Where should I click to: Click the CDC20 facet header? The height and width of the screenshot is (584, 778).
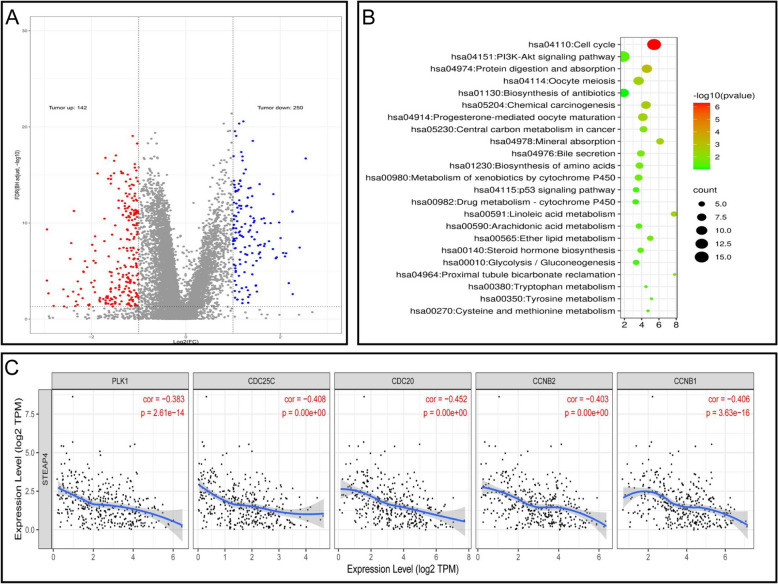click(403, 381)
